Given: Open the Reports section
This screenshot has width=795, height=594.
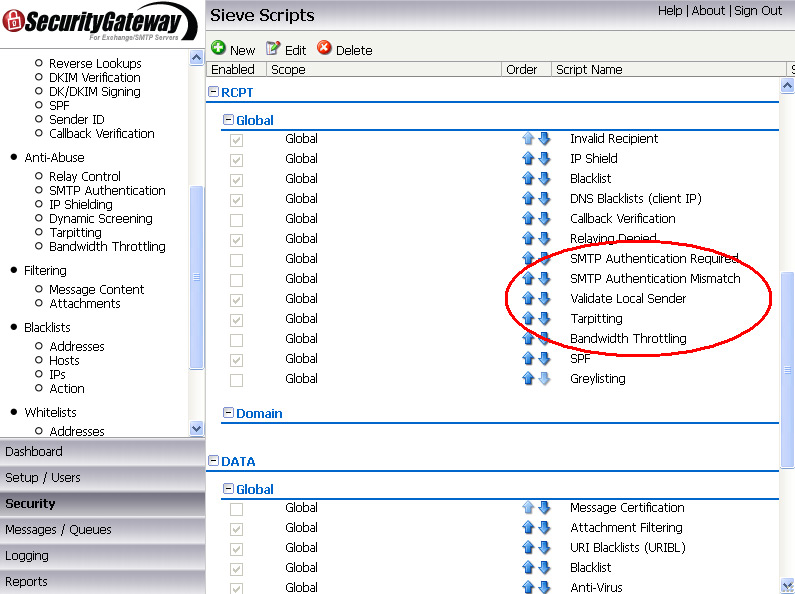Looking at the screenshot, I should tap(102, 582).
